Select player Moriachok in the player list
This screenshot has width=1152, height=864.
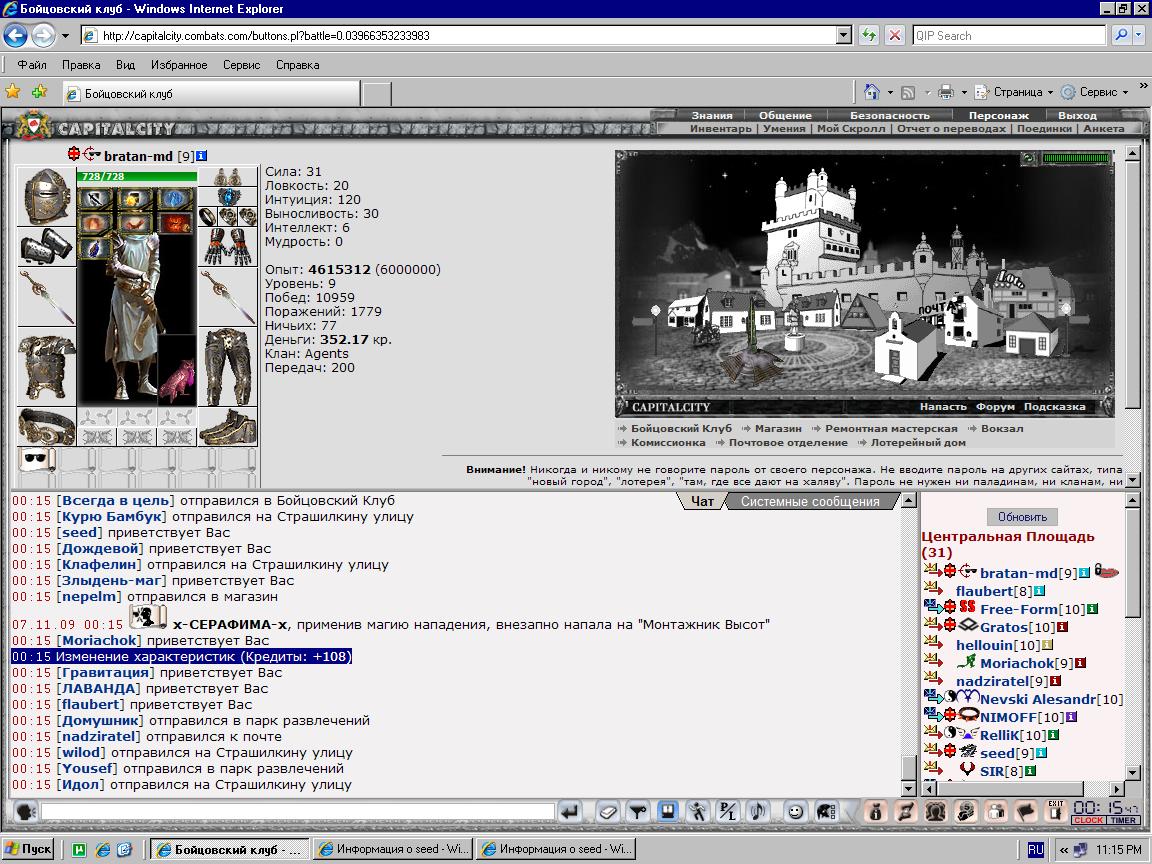tap(1017, 663)
